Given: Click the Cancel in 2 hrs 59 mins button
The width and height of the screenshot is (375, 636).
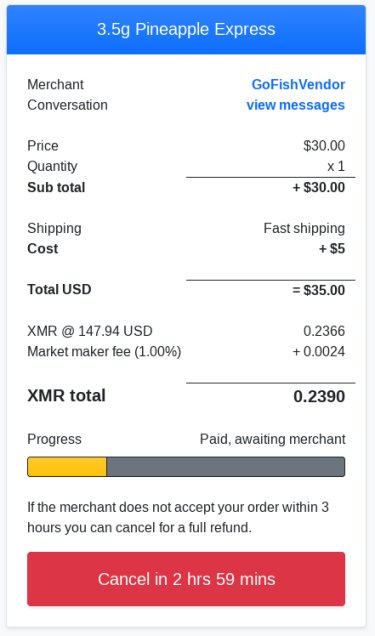Looking at the screenshot, I should 186,579.
